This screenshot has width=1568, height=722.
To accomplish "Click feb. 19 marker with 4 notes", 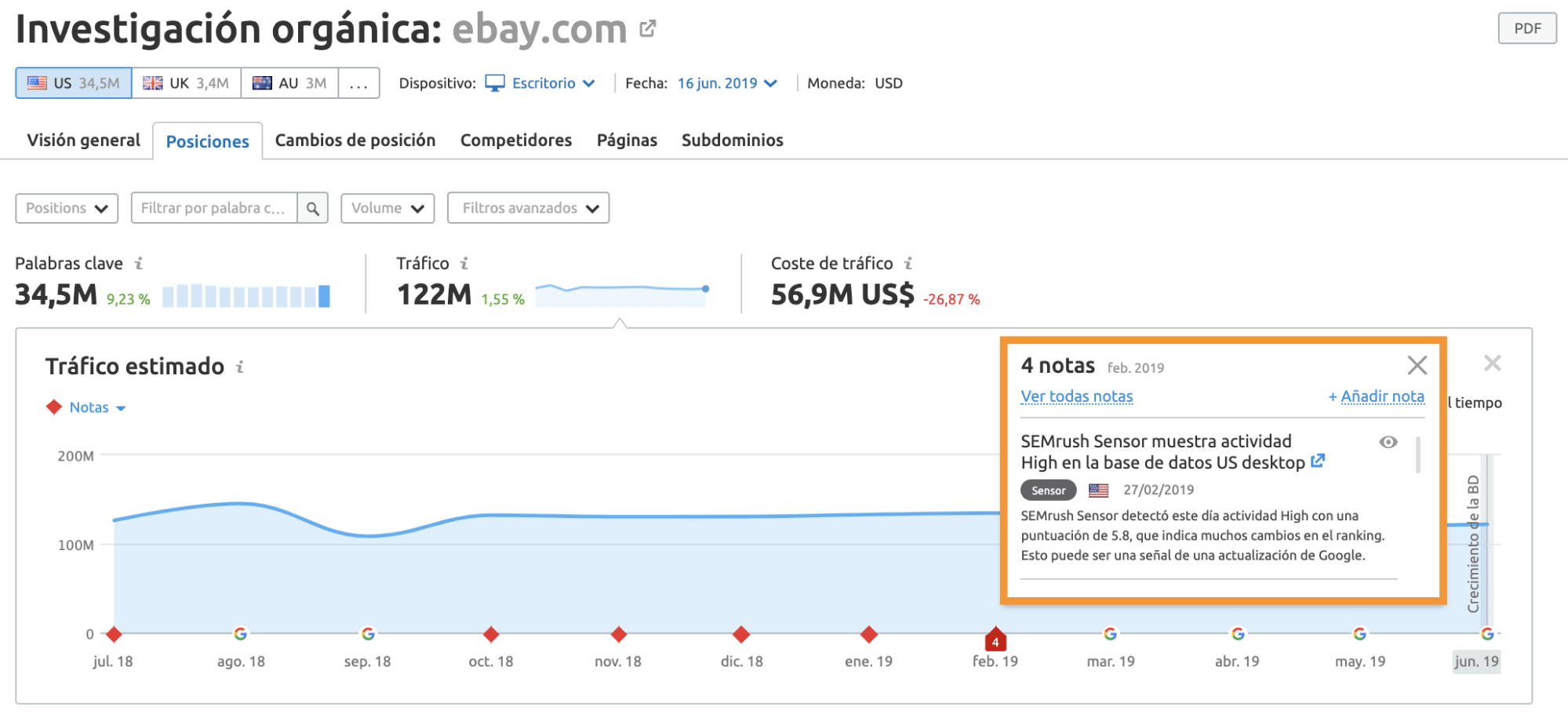I will coord(995,639).
